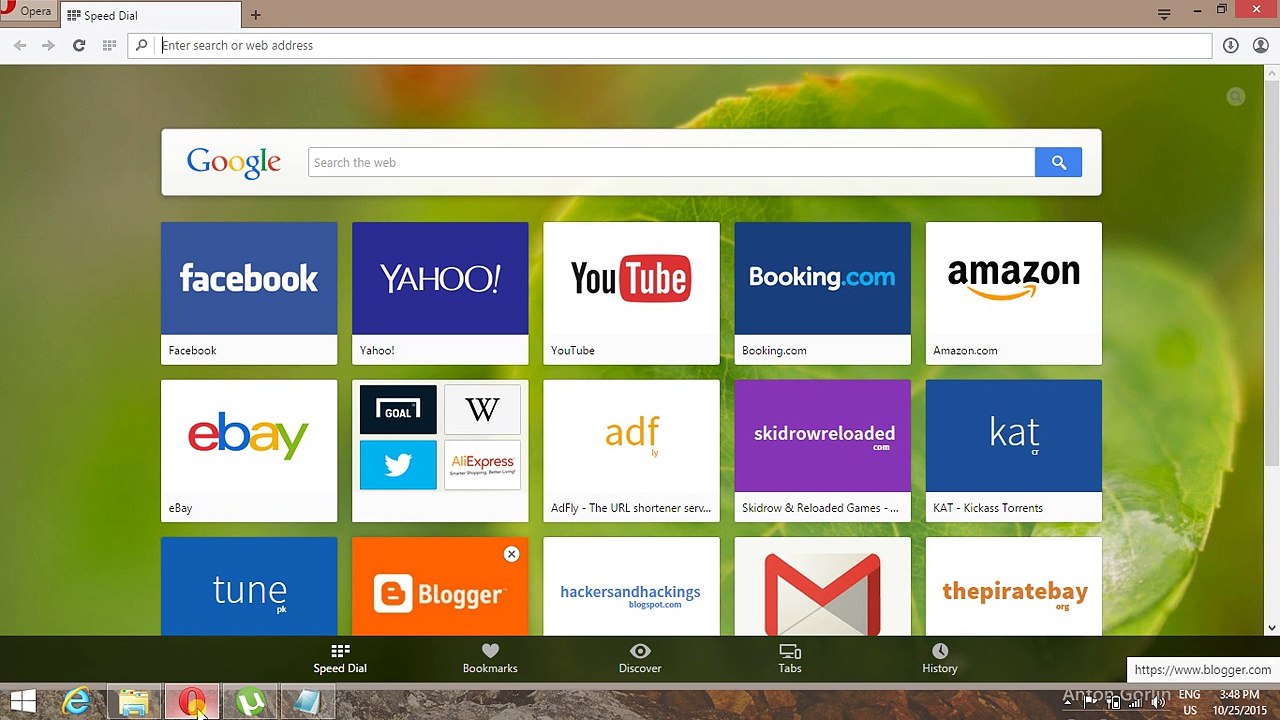
Task: Open the speed dial folder containing Twitter
Action: (440, 450)
